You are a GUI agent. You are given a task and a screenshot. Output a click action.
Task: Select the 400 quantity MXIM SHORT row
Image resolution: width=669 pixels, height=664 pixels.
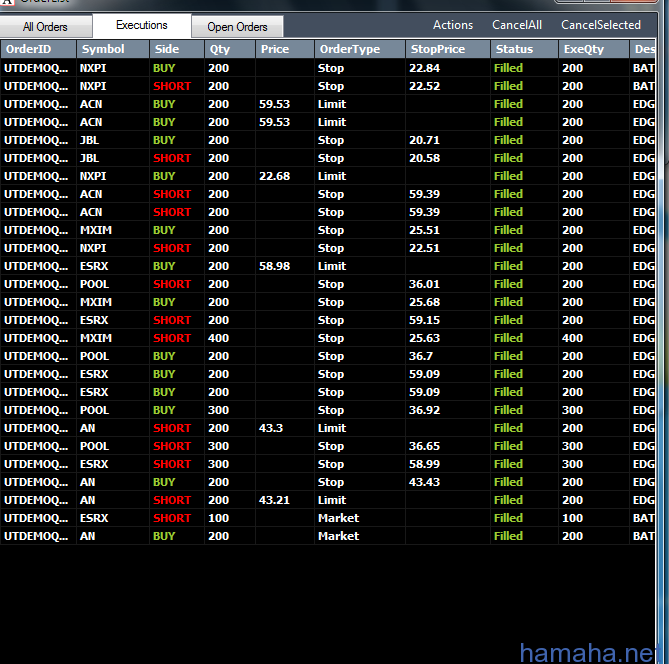pos(328,338)
